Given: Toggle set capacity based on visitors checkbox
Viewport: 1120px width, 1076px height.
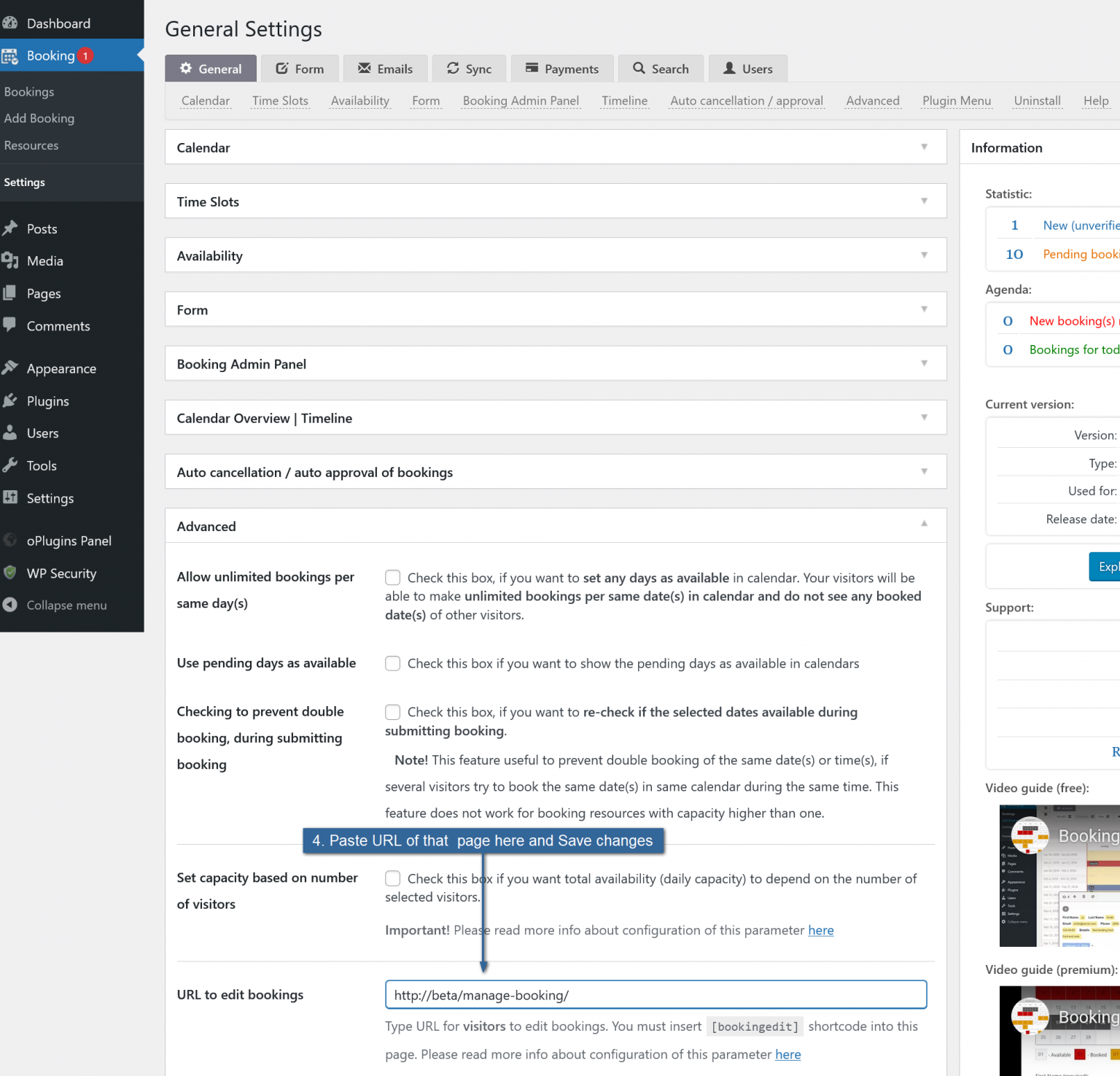Looking at the screenshot, I should [393, 878].
